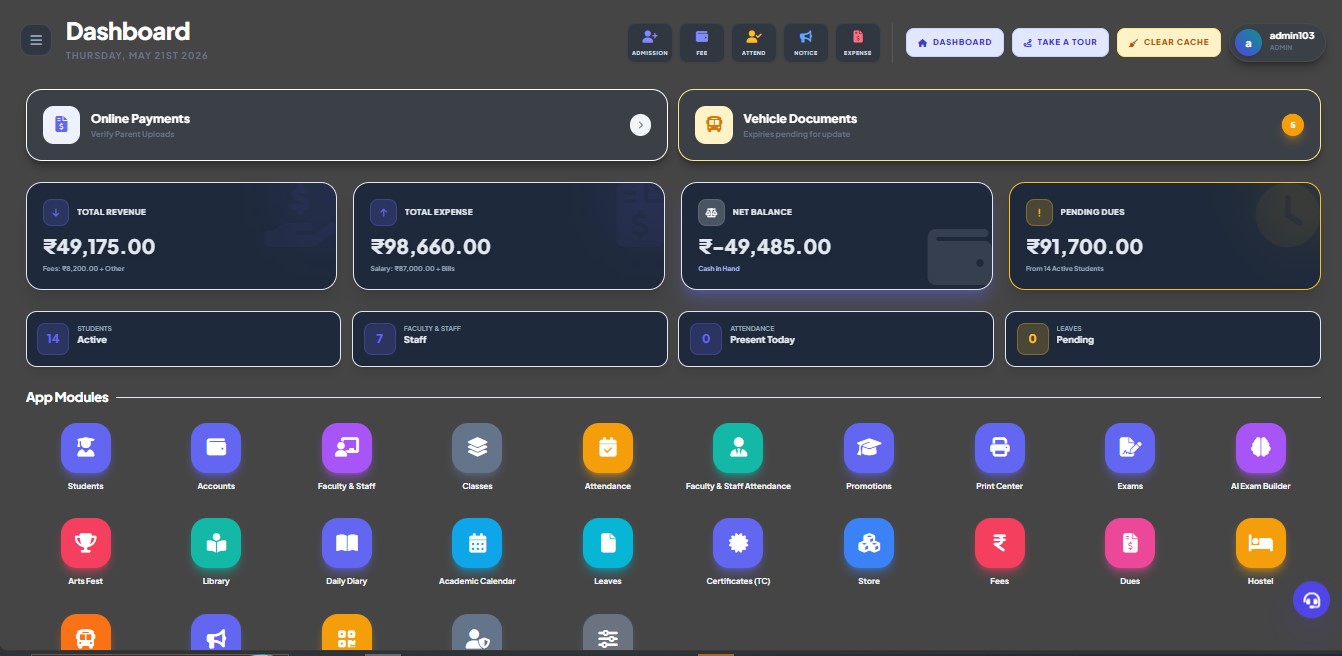Image resolution: width=1342 pixels, height=656 pixels.
Task: Open the Academic Calendar module
Action: tap(477, 543)
